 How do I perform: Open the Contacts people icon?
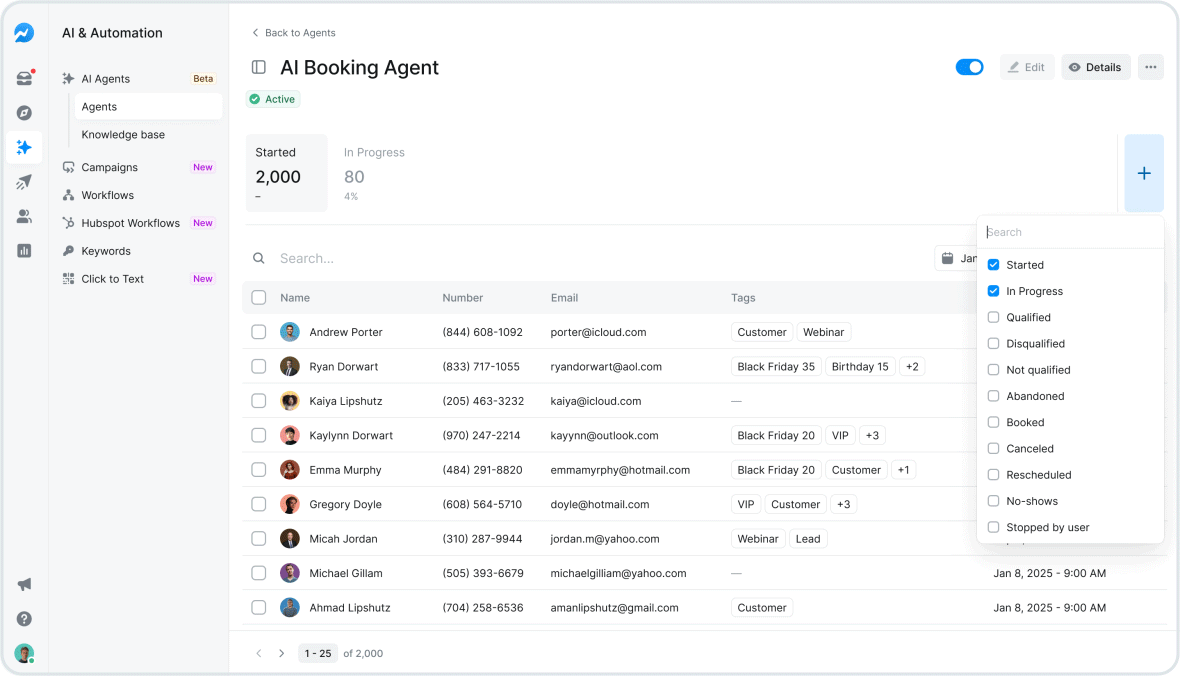(x=24, y=216)
